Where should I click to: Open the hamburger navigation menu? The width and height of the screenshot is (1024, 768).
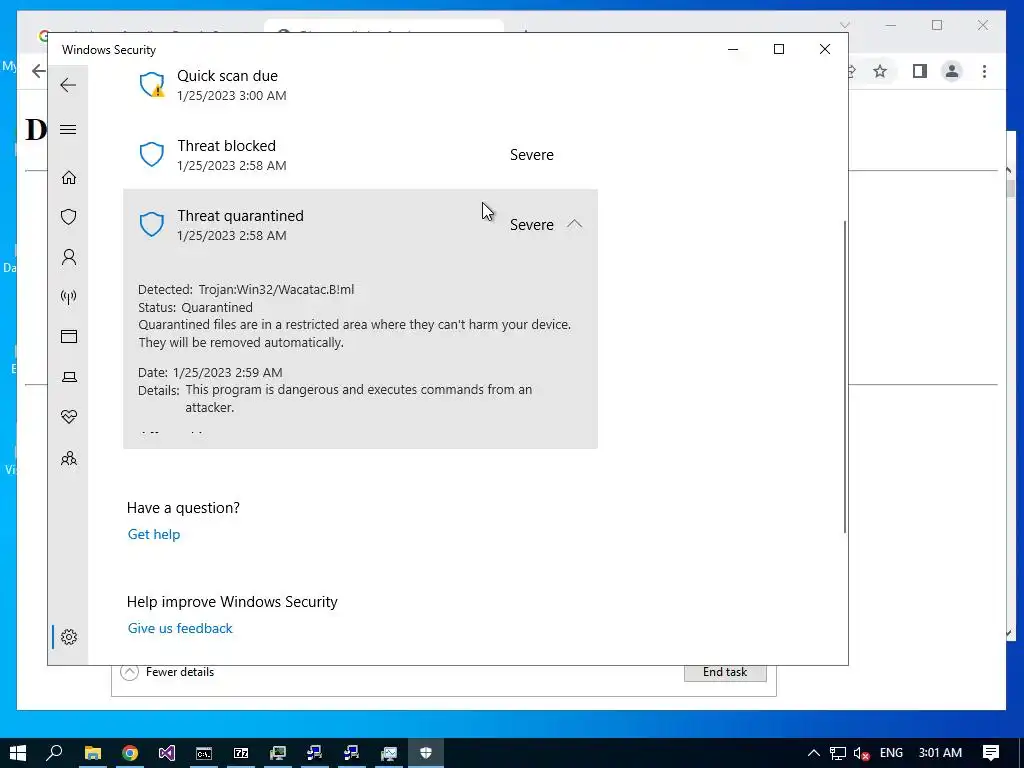tap(68, 129)
